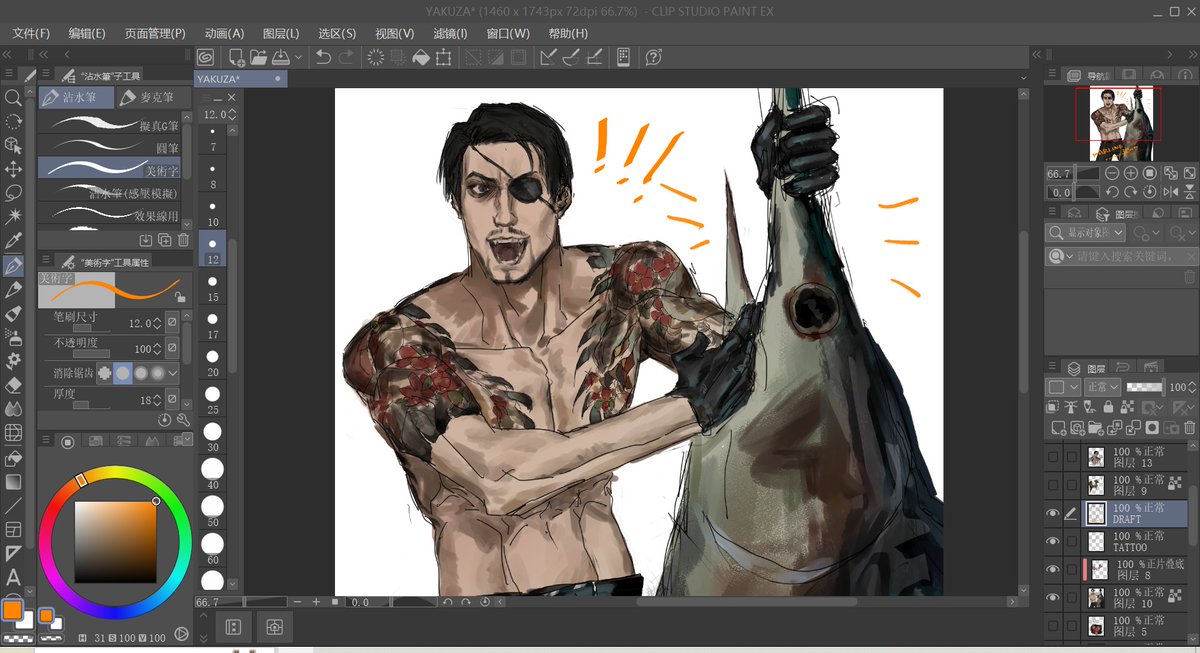This screenshot has width=1200, height=653.
Task: Switch to the 麦克笔 marker tab
Action: (154, 98)
